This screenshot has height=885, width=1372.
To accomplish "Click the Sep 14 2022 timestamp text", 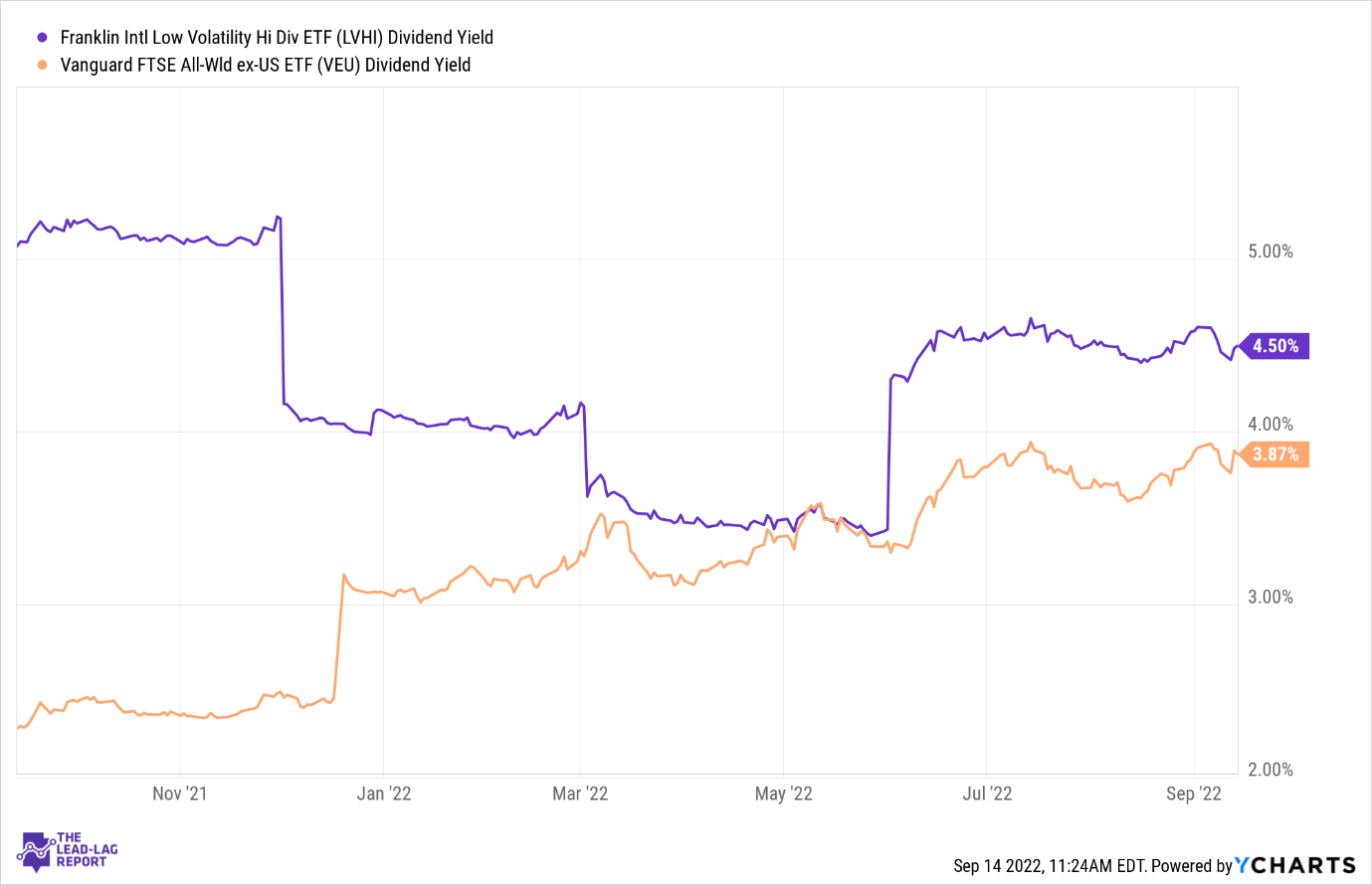I will tap(1049, 866).
